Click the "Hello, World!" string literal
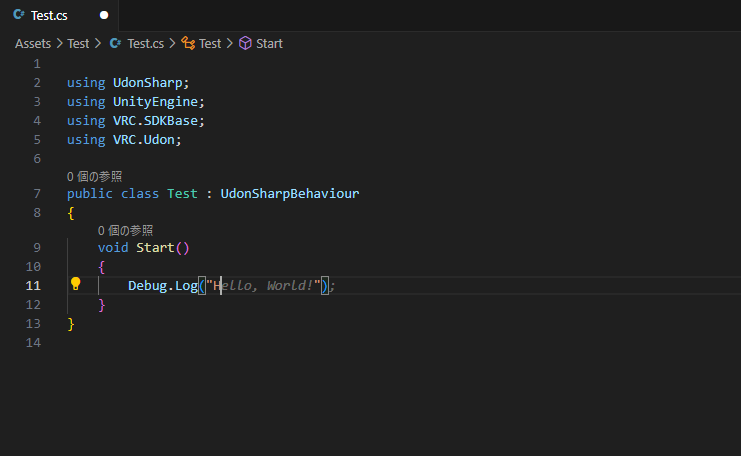This screenshot has height=456, width=741. tap(266, 286)
